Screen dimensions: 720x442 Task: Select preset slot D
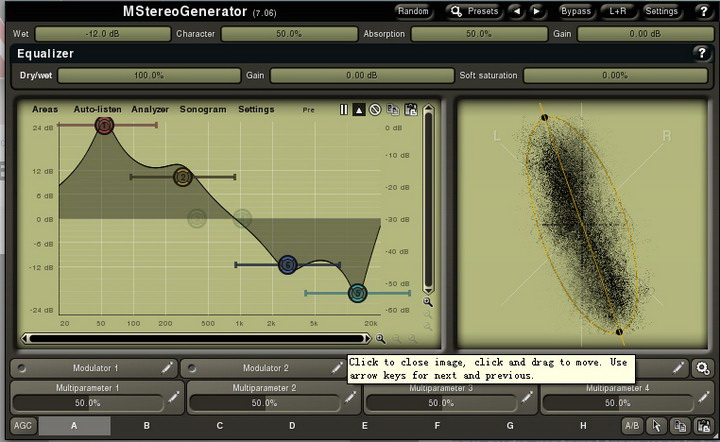(x=292, y=426)
